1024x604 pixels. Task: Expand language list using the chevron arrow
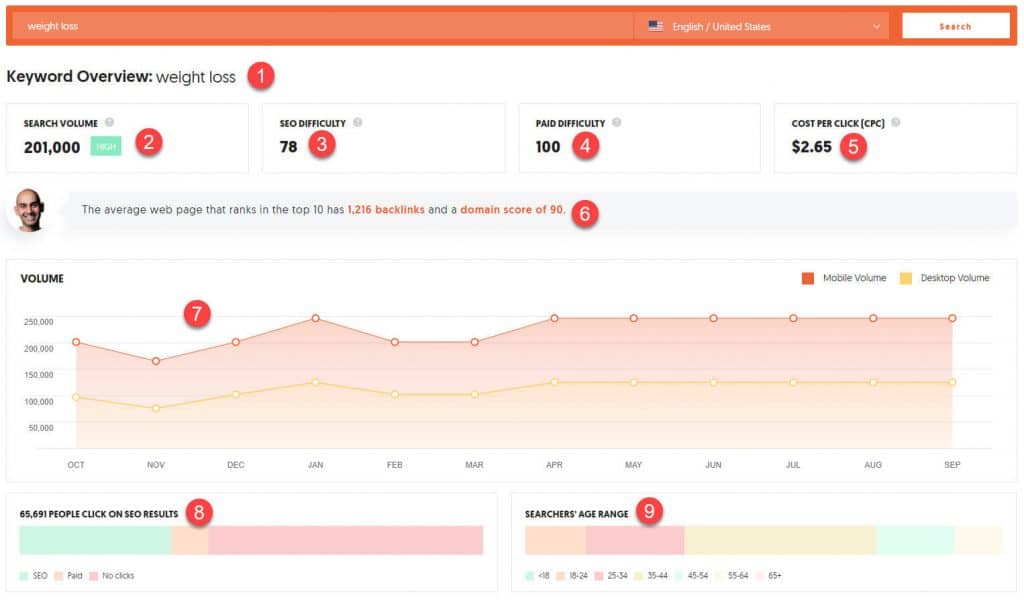coord(877,27)
